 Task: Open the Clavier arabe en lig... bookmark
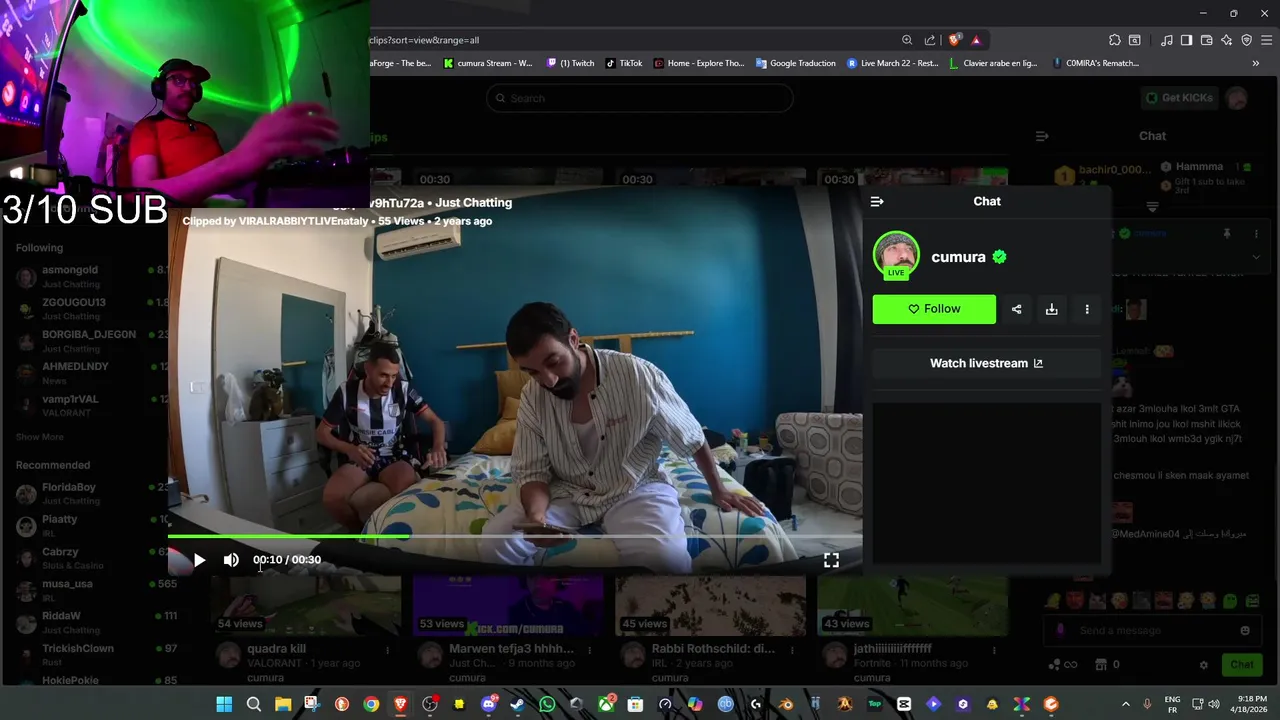pos(993,63)
